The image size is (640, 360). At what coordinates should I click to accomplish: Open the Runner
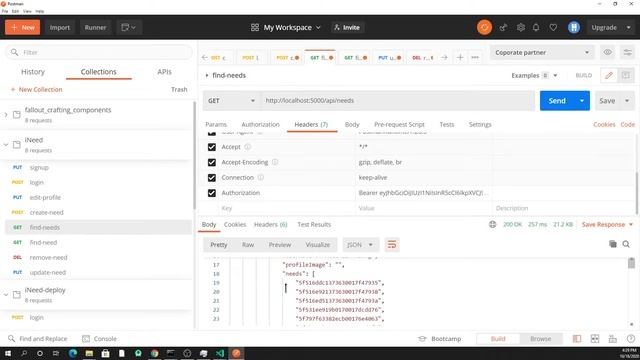point(95,27)
